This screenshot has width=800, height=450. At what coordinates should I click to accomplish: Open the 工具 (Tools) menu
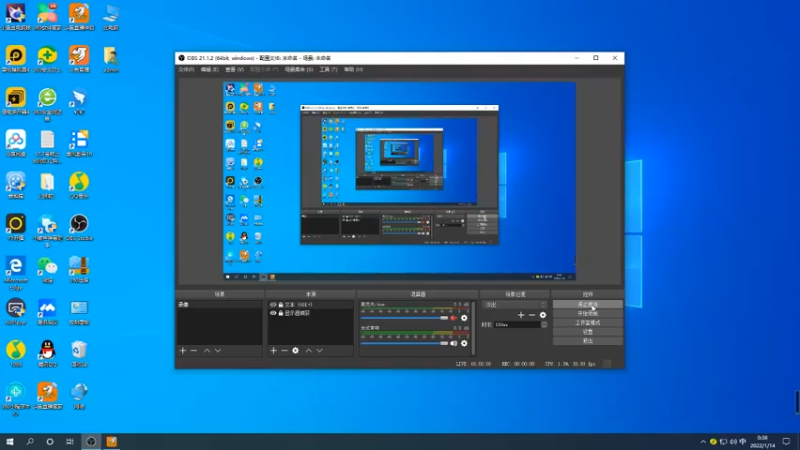pos(328,69)
